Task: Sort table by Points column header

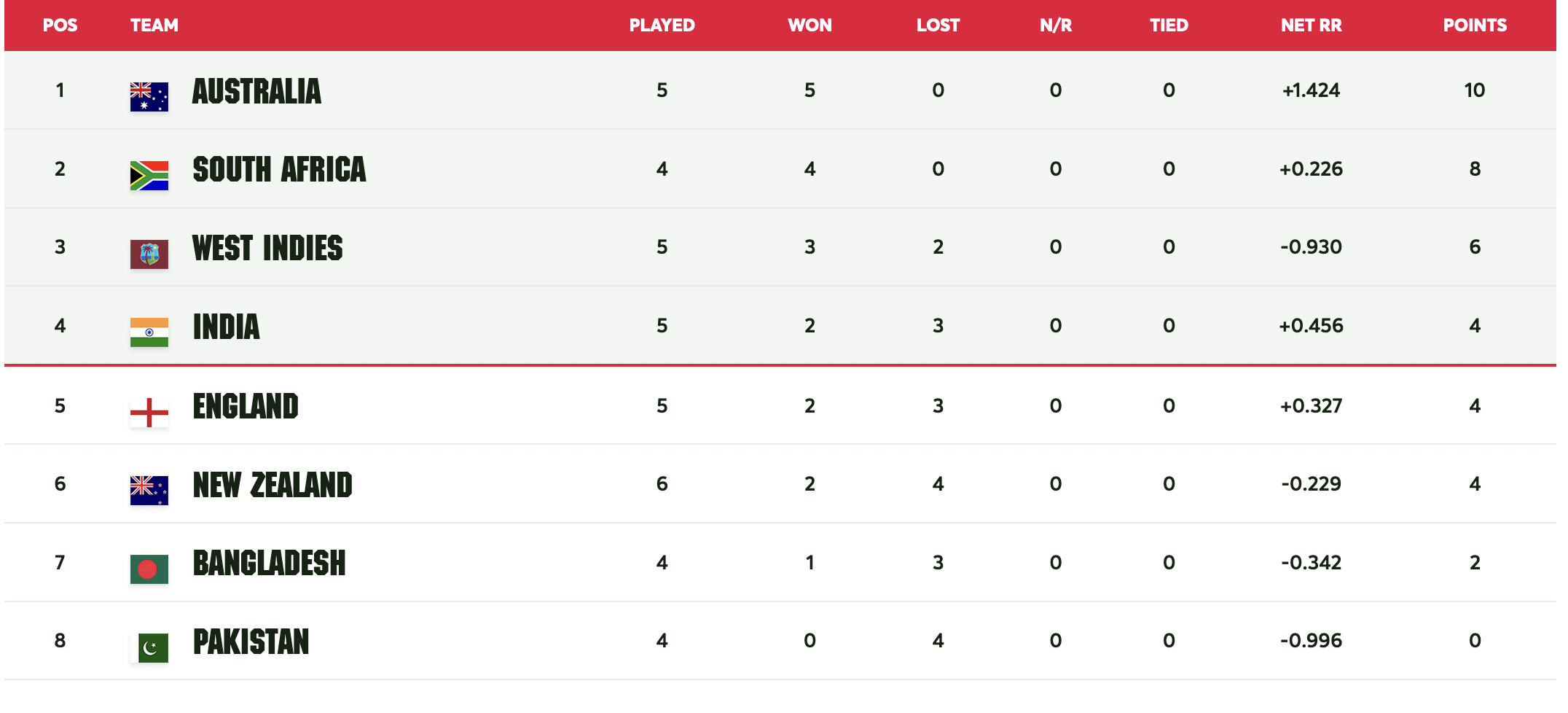Action: (1474, 26)
